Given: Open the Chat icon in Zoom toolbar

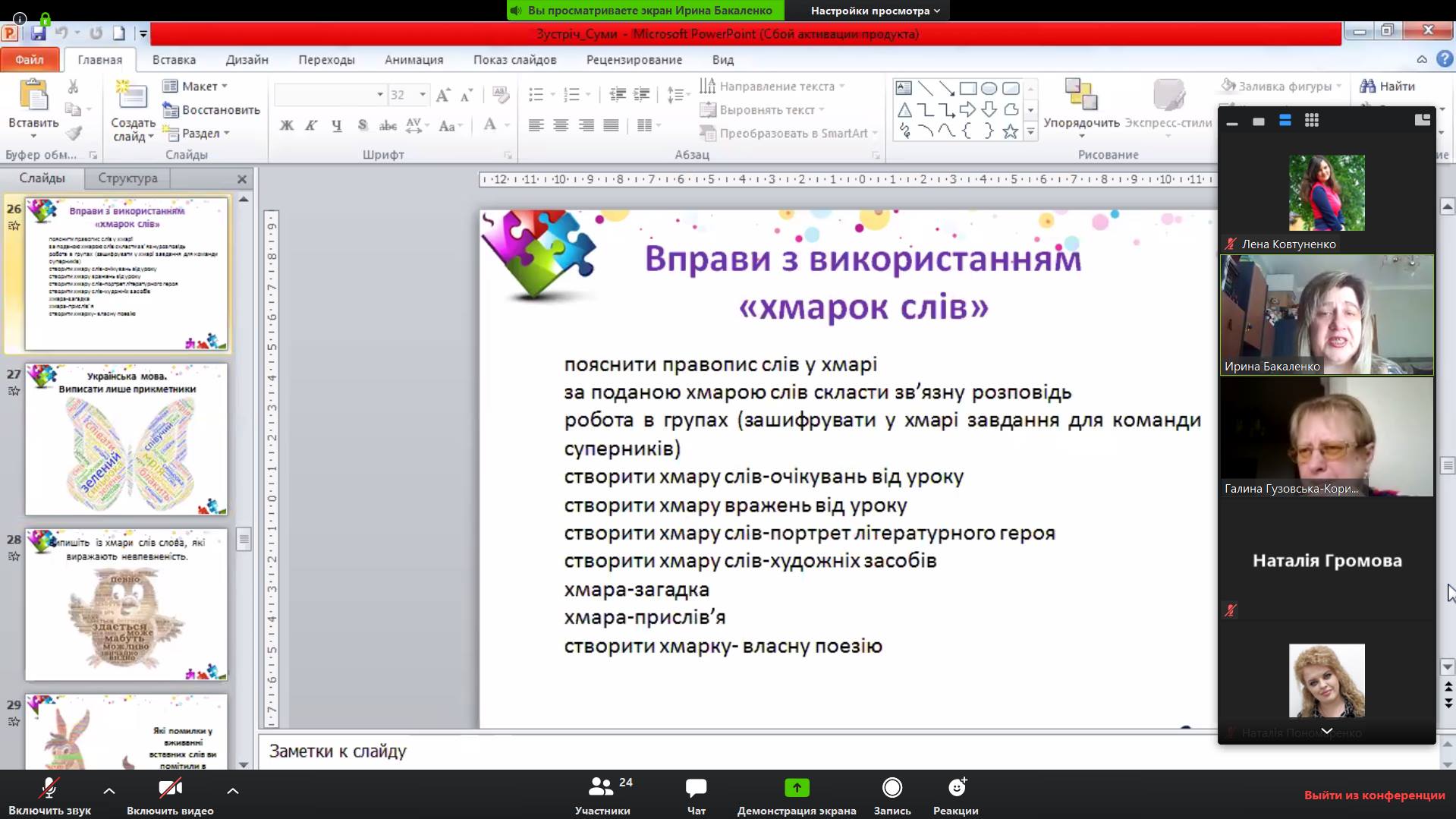Looking at the screenshot, I should pyautogui.click(x=696, y=787).
